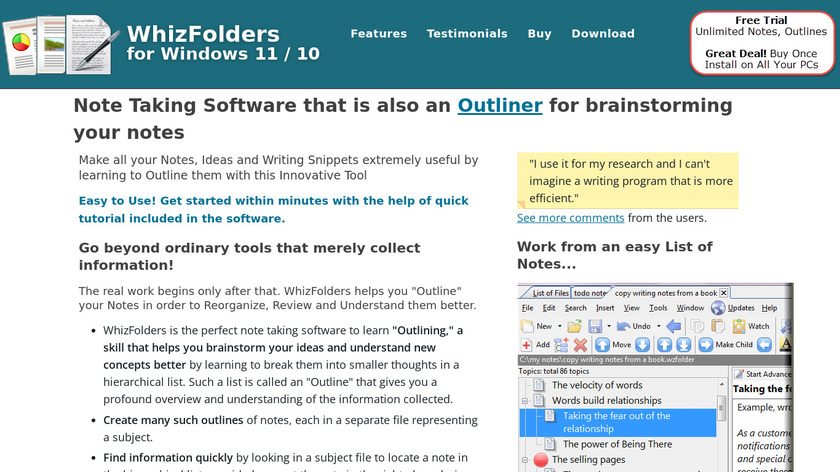The height and width of the screenshot is (472, 840).
Task: Select the copy writing notes tab
Action: click(665, 293)
